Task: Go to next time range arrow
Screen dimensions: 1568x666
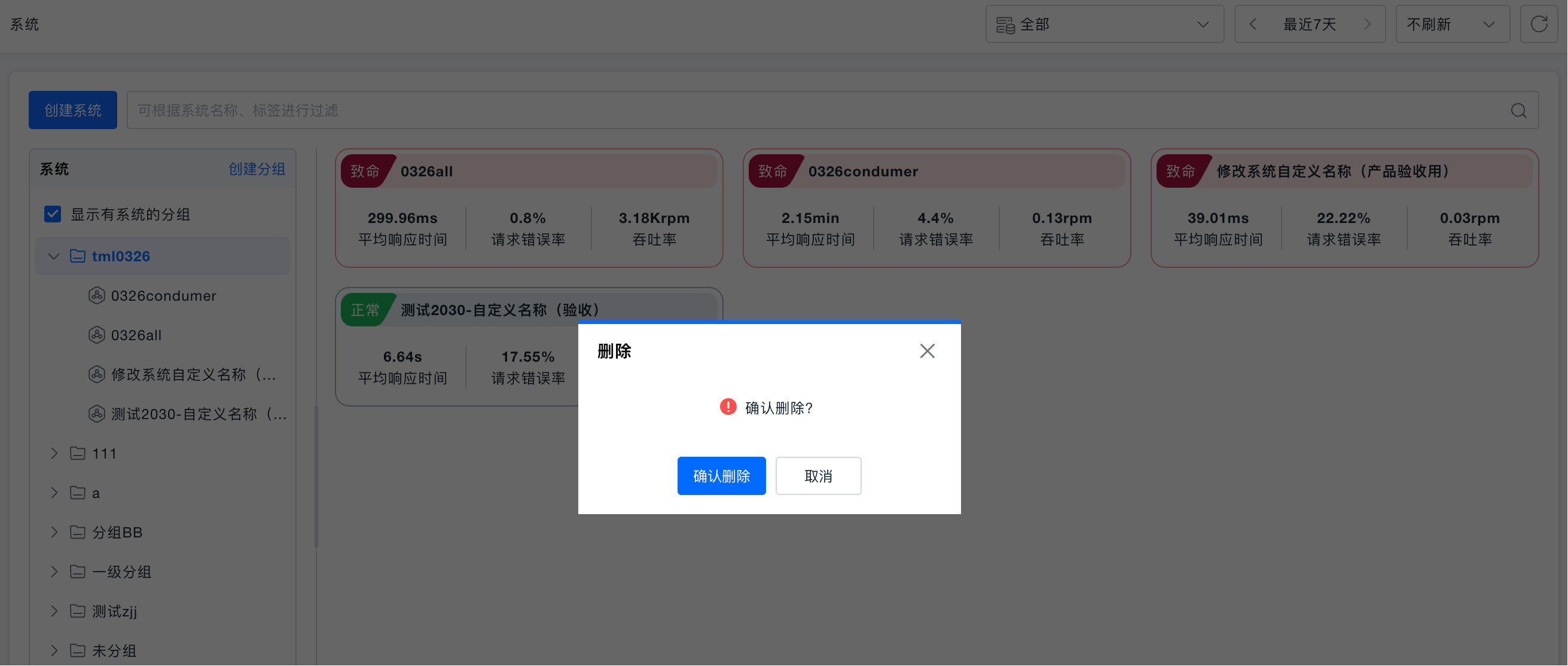Action: (x=1367, y=25)
